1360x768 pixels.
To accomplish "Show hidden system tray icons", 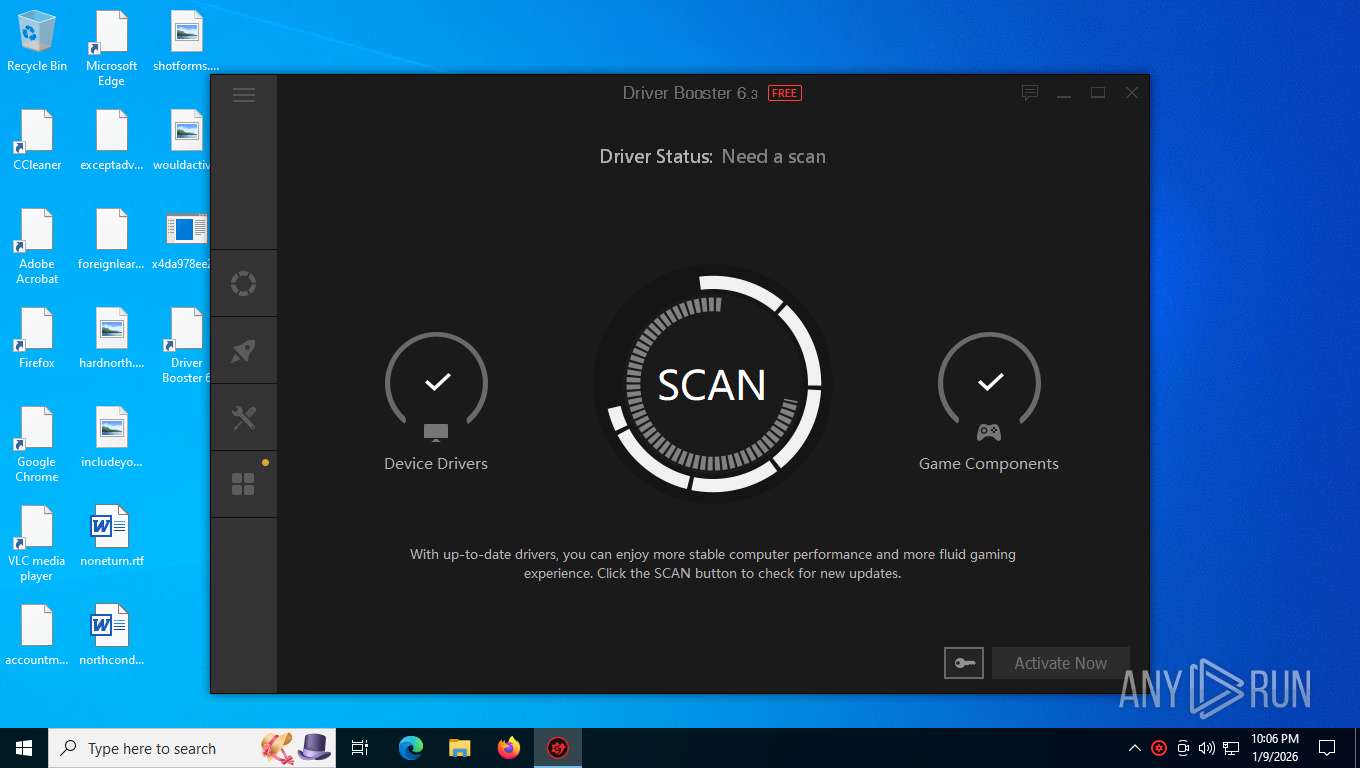I will [1135, 748].
